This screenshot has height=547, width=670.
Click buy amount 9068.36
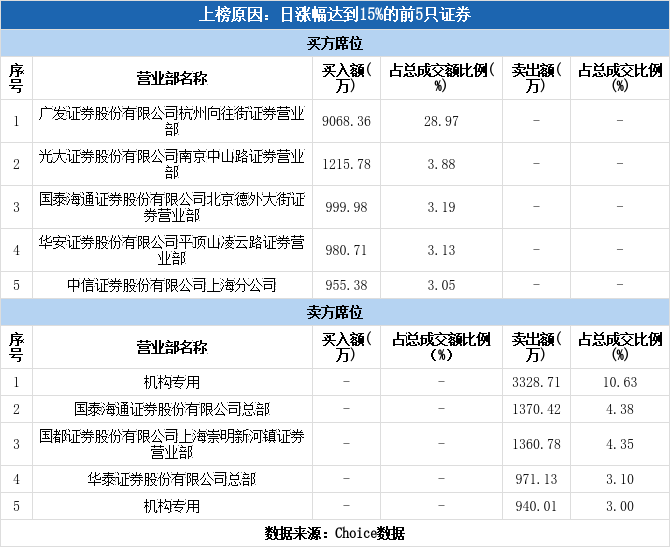coord(346,121)
